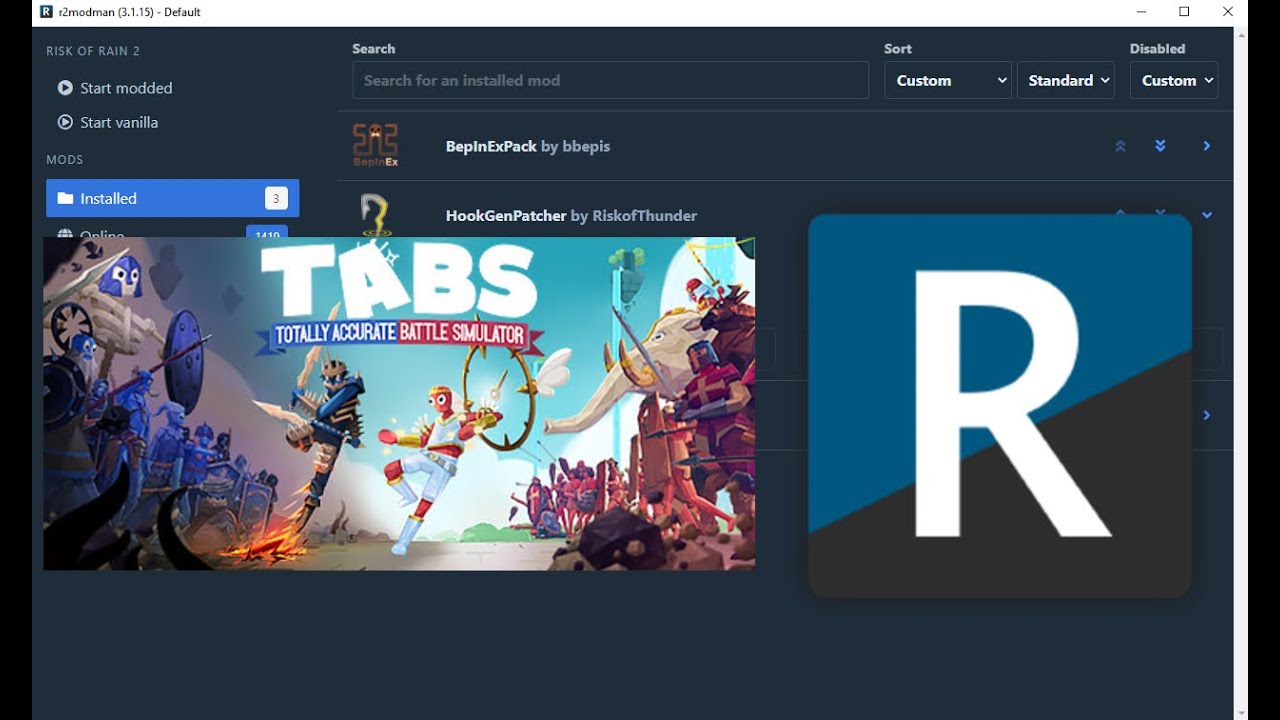
Task: Click the Disabled label above dropdown
Action: point(1157,48)
